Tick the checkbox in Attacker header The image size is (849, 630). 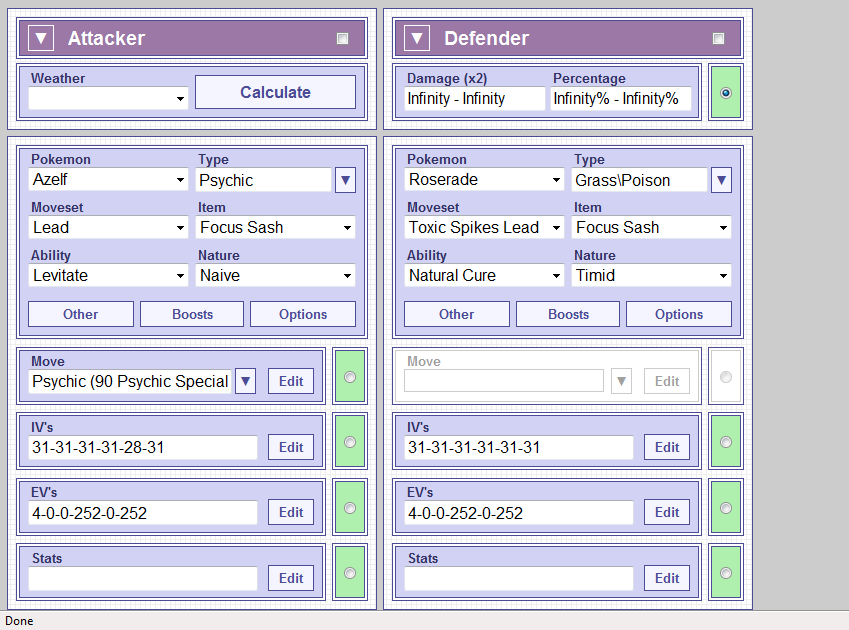pos(343,39)
